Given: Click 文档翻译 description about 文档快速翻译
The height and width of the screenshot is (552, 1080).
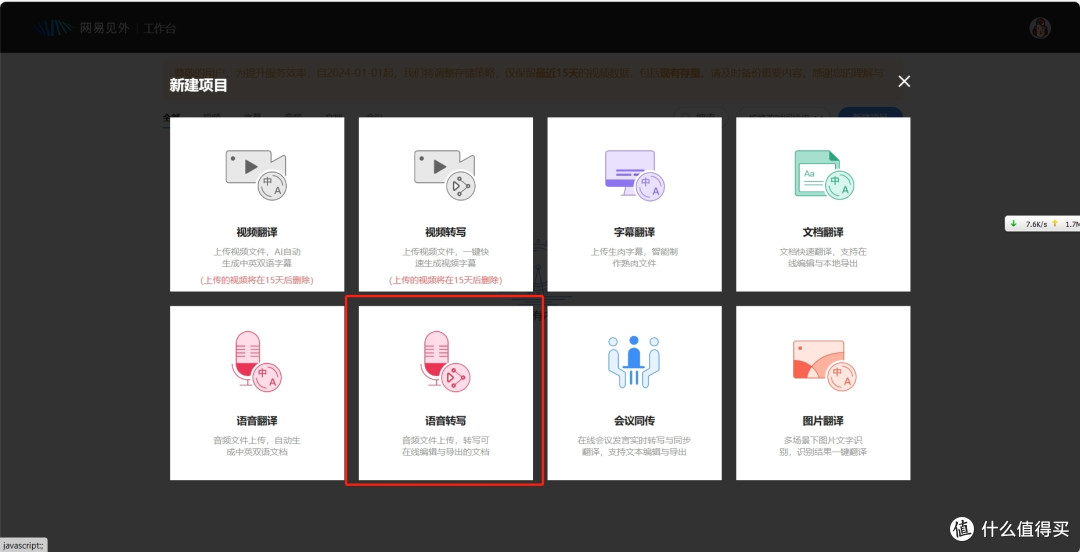Looking at the screenshot, I should [x=823, y=258].
